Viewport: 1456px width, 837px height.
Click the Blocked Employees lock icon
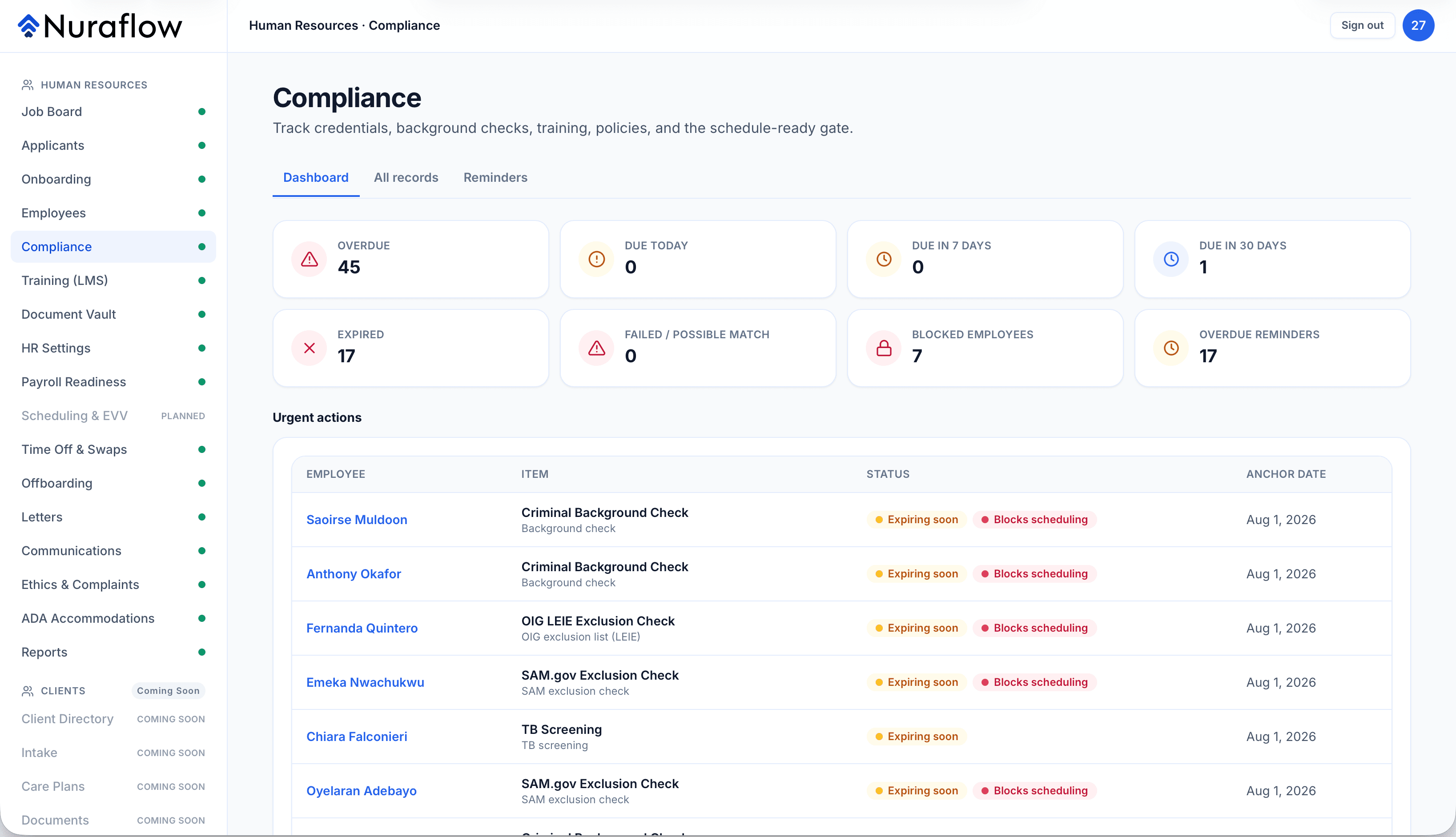point(884,348)
